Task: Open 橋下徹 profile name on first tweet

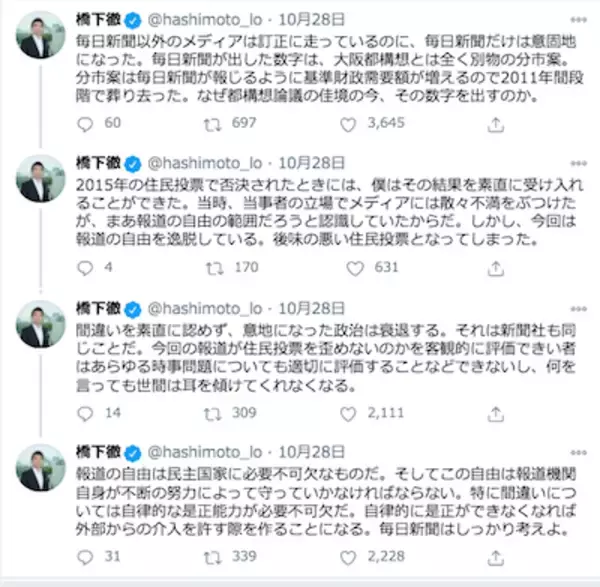Action: coord(99,18)
